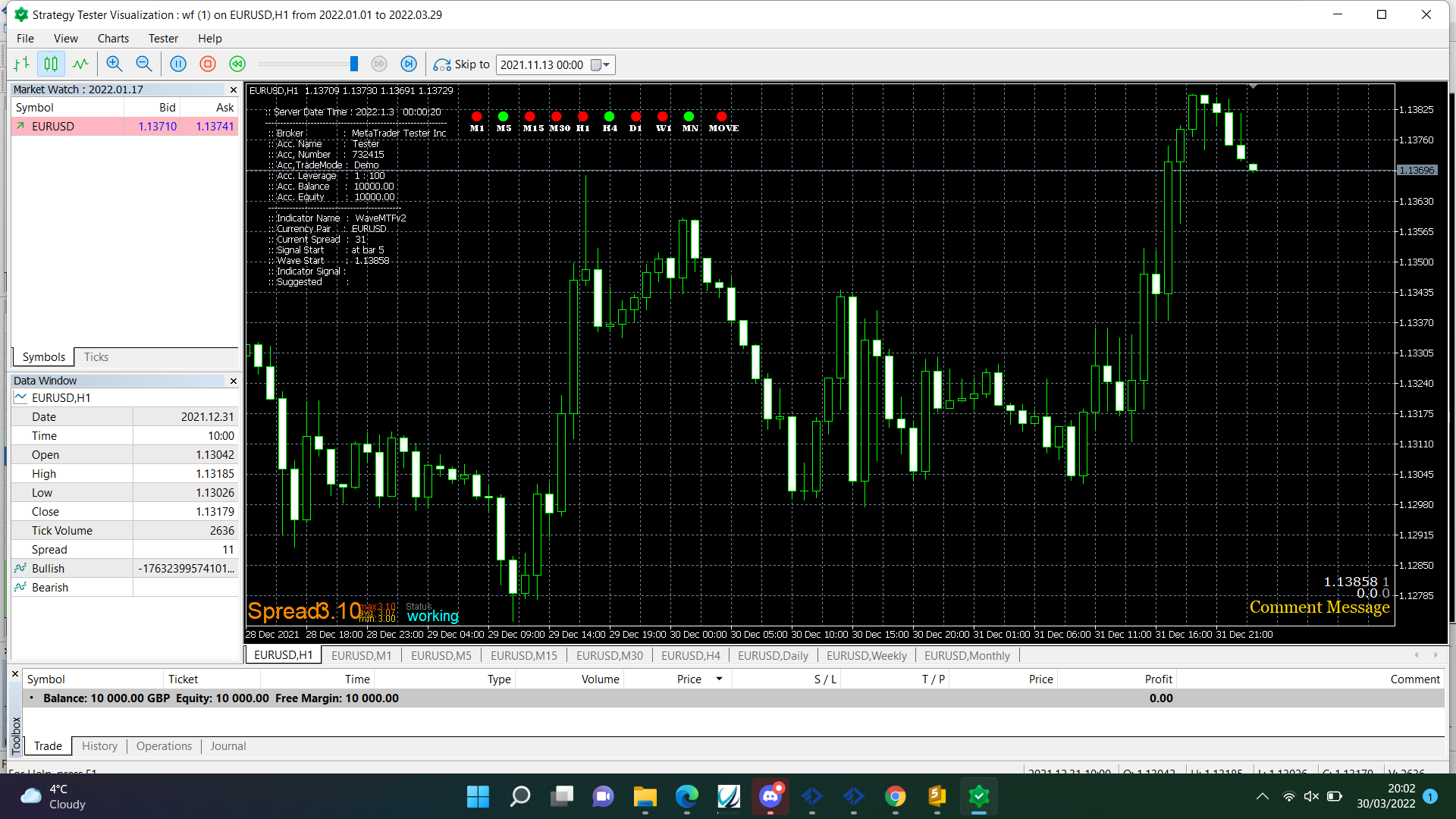This screenshot has height=819, width=1456.
Task: Open the EURUSD,Weekly chart tab
Action: click(867, 655)
